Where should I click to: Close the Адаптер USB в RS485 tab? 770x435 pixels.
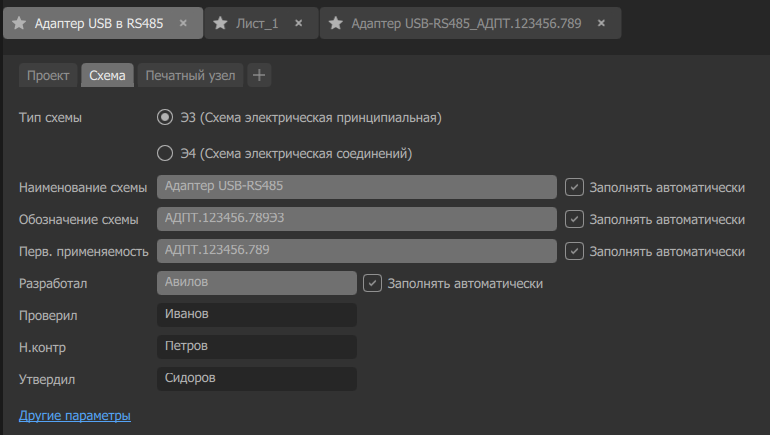click(183, 23)
